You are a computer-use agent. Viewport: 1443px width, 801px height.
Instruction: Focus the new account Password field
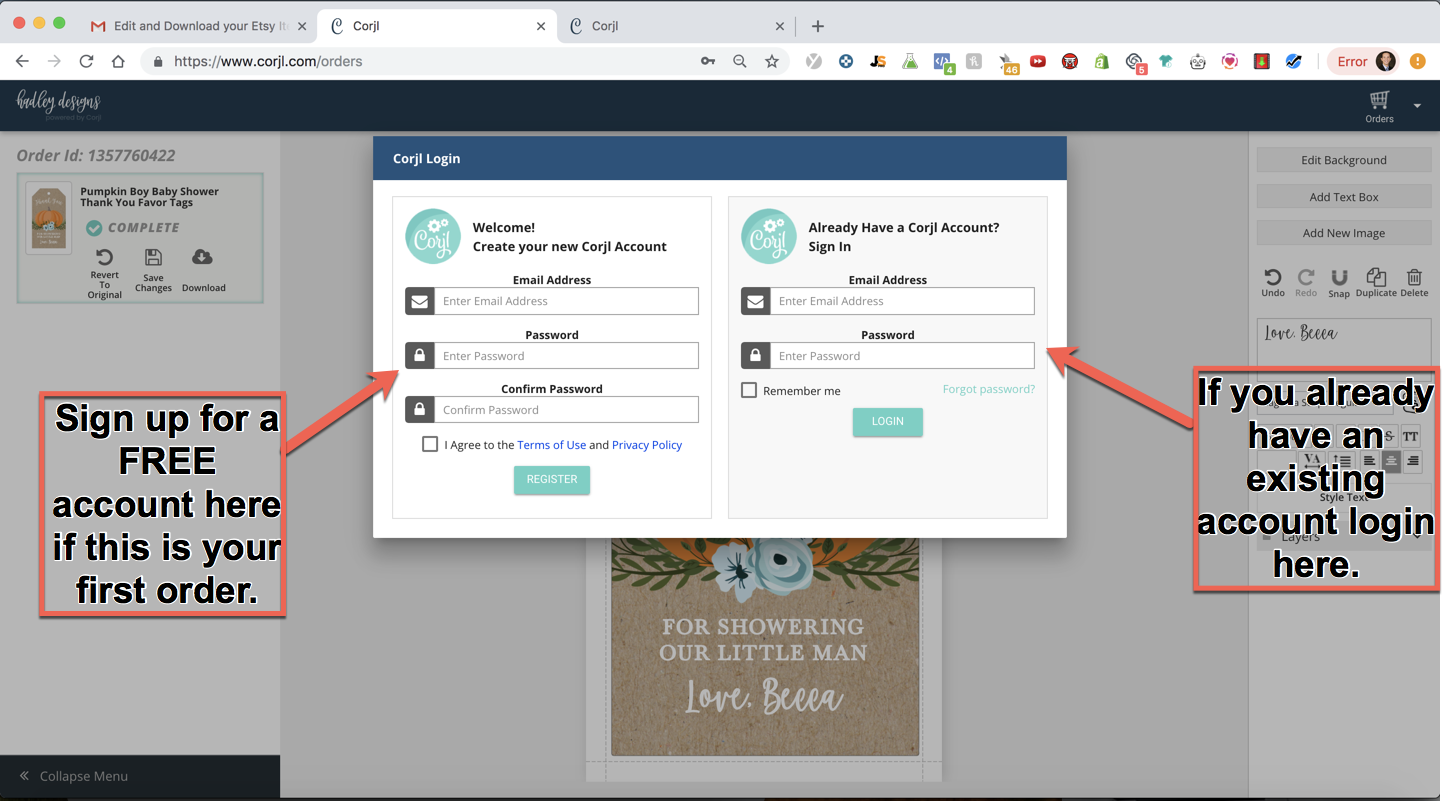click(x=566, y=356)
